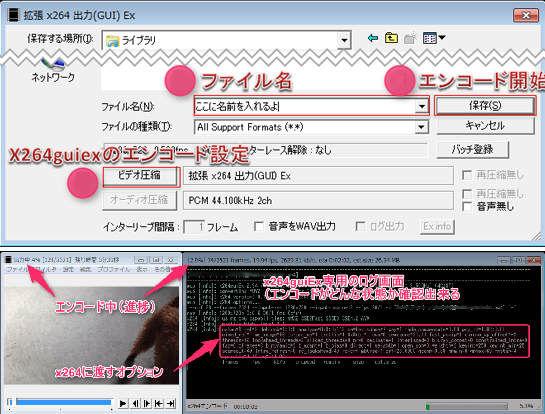Expand the 保存する場所 location dropdown
The height and width of the screenshot is (414, 545).
344,40
